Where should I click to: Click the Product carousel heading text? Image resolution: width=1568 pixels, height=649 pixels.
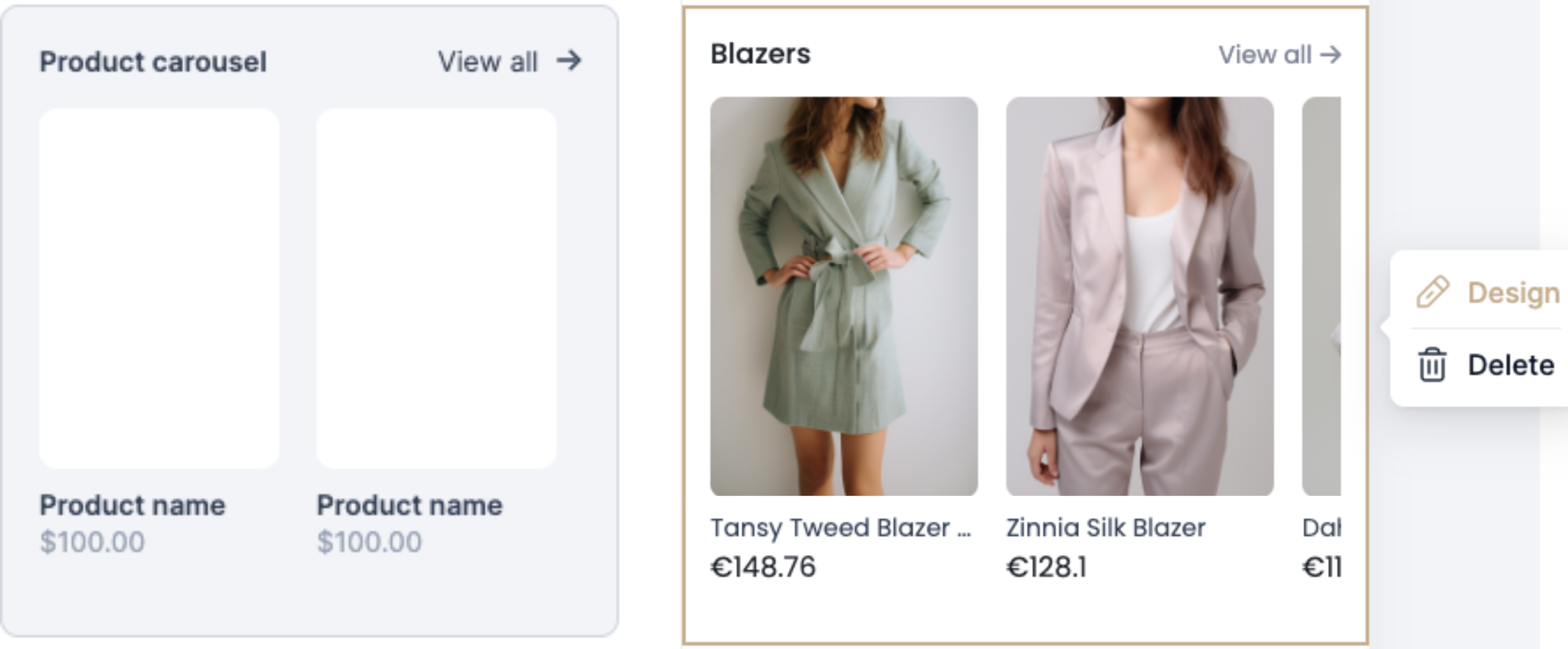[153, 62]
